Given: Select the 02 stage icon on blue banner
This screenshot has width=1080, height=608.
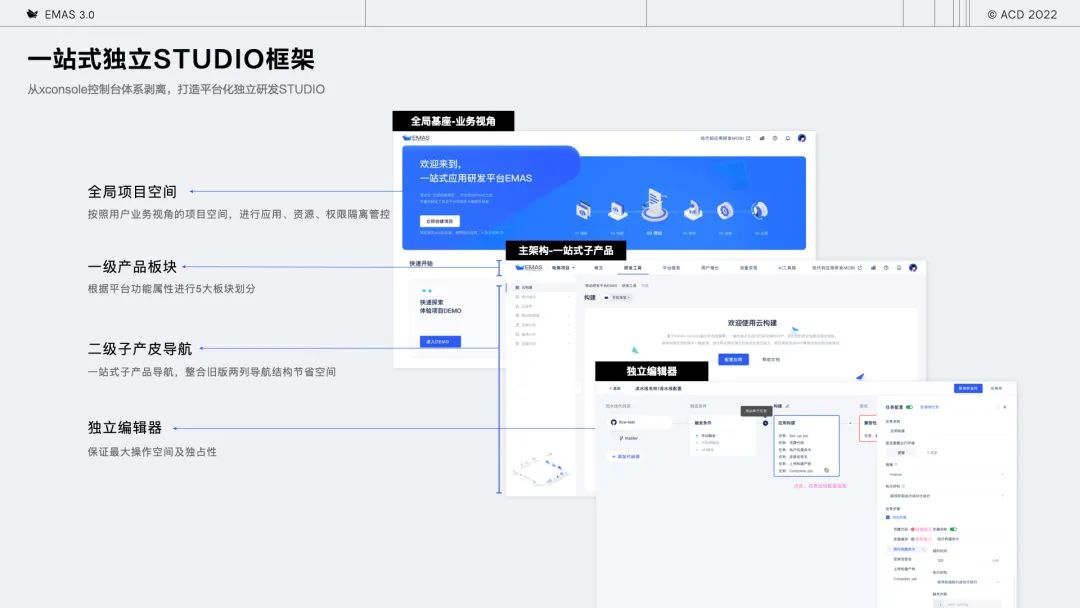Looking at the screenshot, I should [x=617, y=211].
